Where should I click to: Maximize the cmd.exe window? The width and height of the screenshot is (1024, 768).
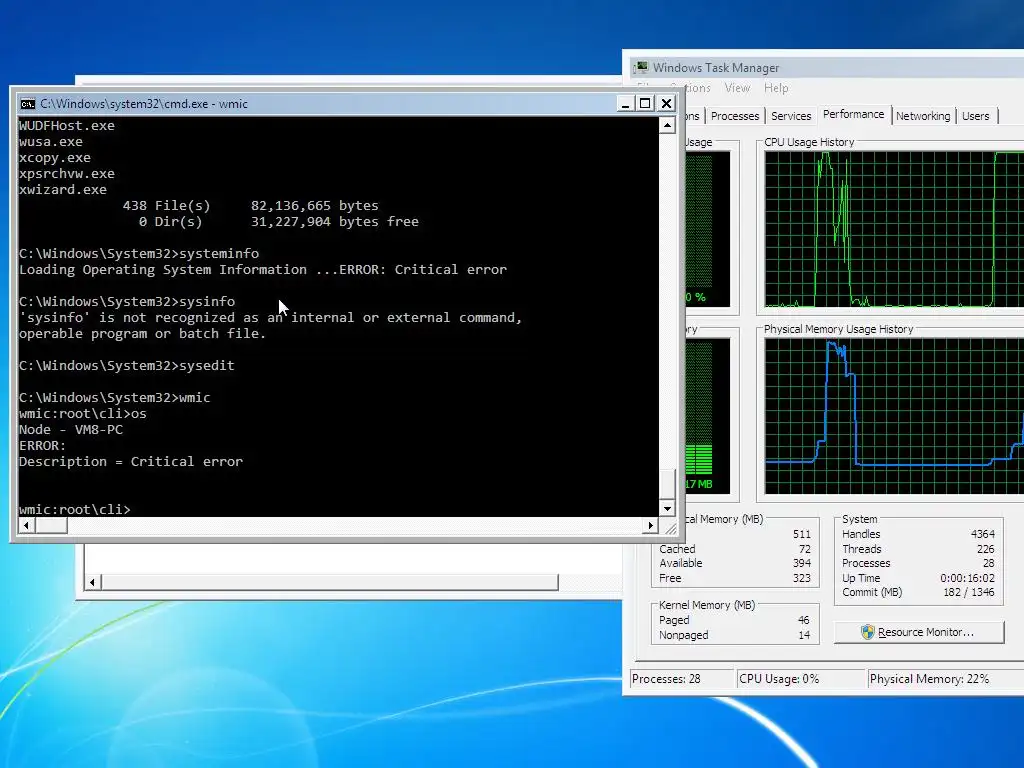point(645,103)
